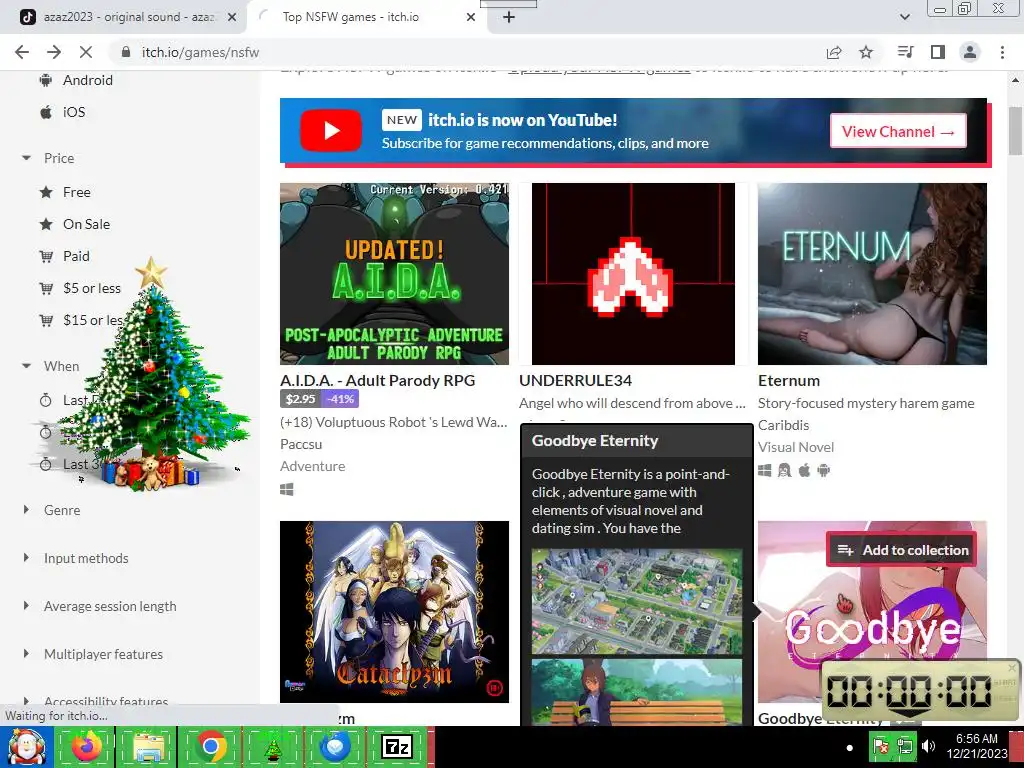
Task: Close the azaz2023 TikTok tab
Action: tap(232, 18)
